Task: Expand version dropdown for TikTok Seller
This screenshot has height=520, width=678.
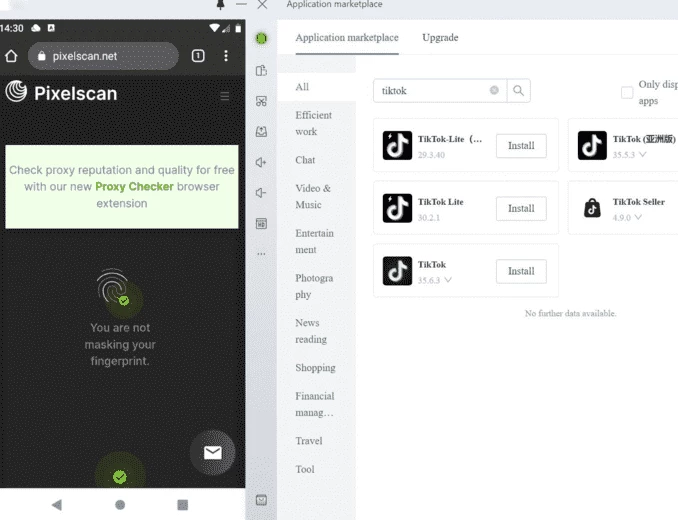Action: coord(638,217)
